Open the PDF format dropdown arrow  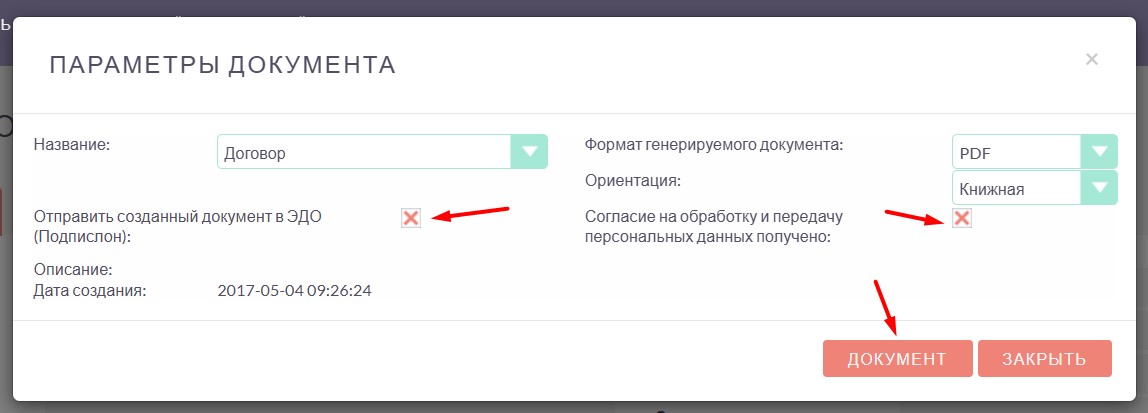pyautogui.click(x=1099, y=152)
